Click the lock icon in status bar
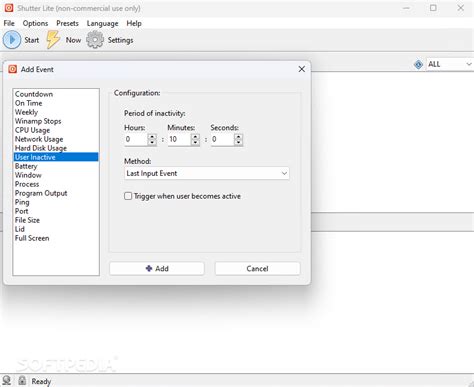Screen dimensions: 474x387 coord(22,380)
